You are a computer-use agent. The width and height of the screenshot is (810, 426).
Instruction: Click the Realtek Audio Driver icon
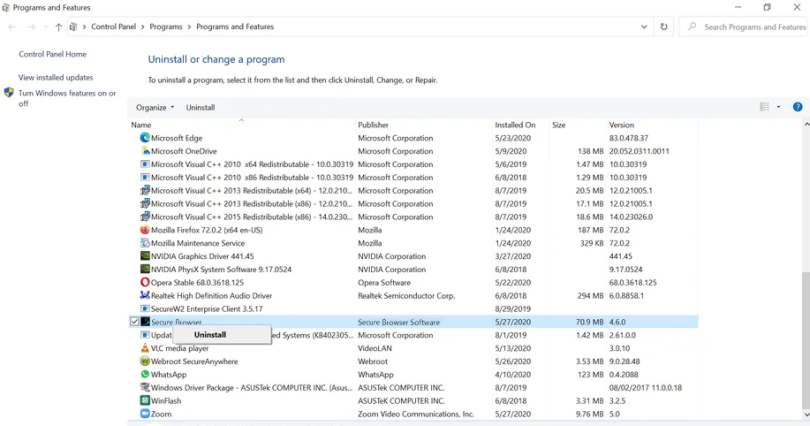tap(145, 295)
